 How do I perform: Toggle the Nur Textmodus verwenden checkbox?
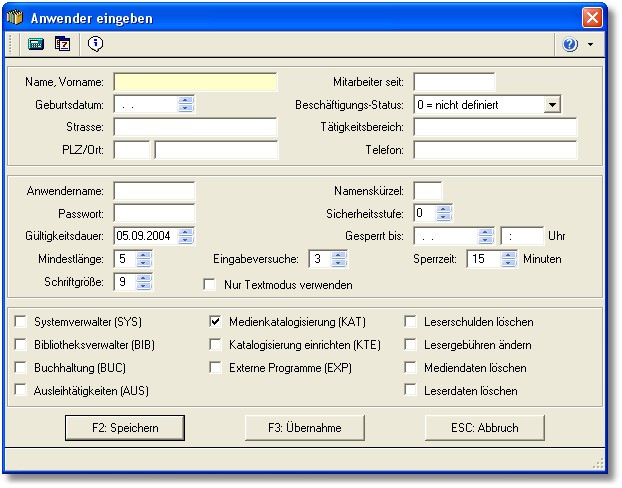point(210,285)
